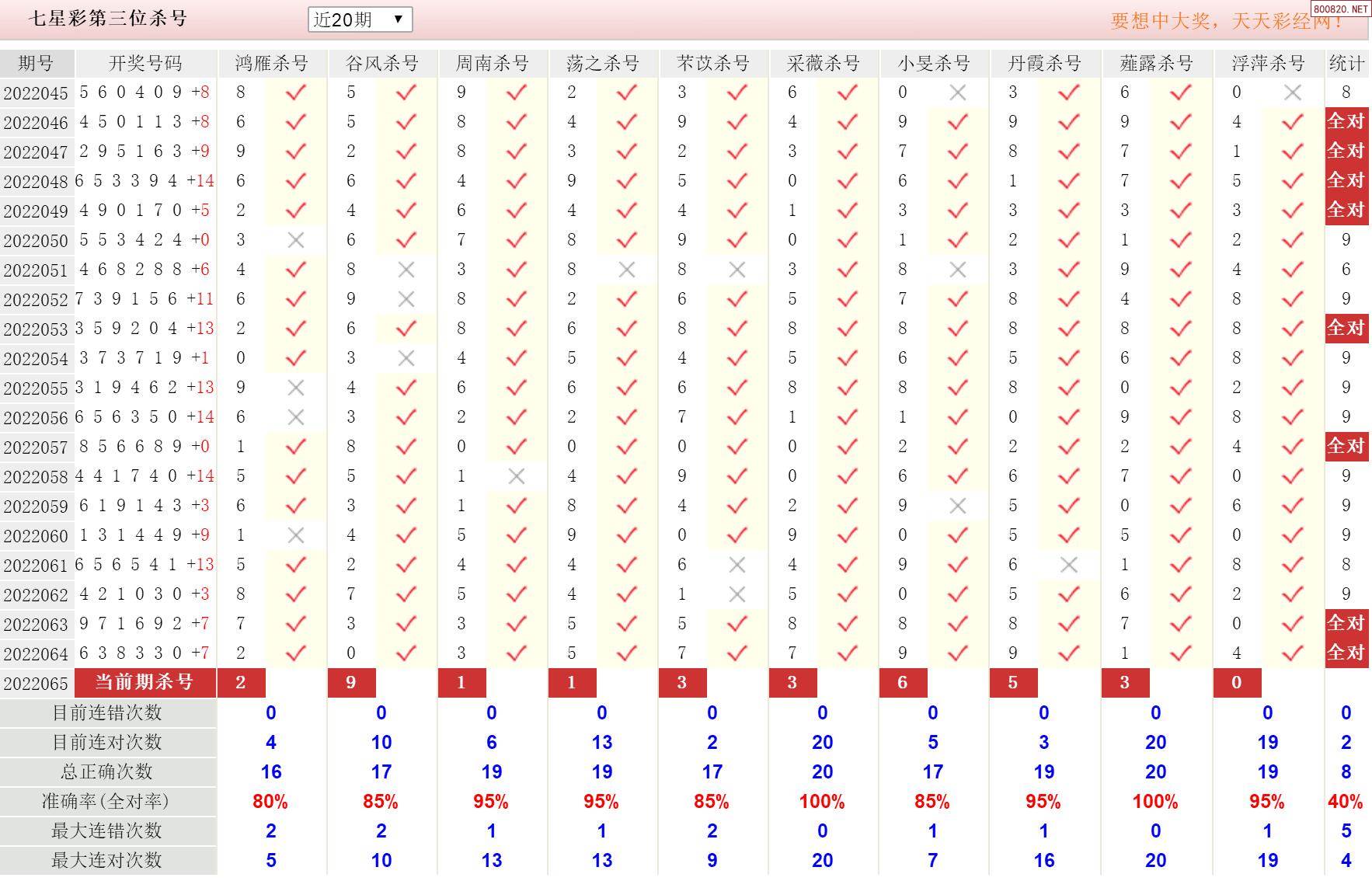Click the 最大连对次数 row label
Screen dimensions: 1372x881
click(107, 861)
